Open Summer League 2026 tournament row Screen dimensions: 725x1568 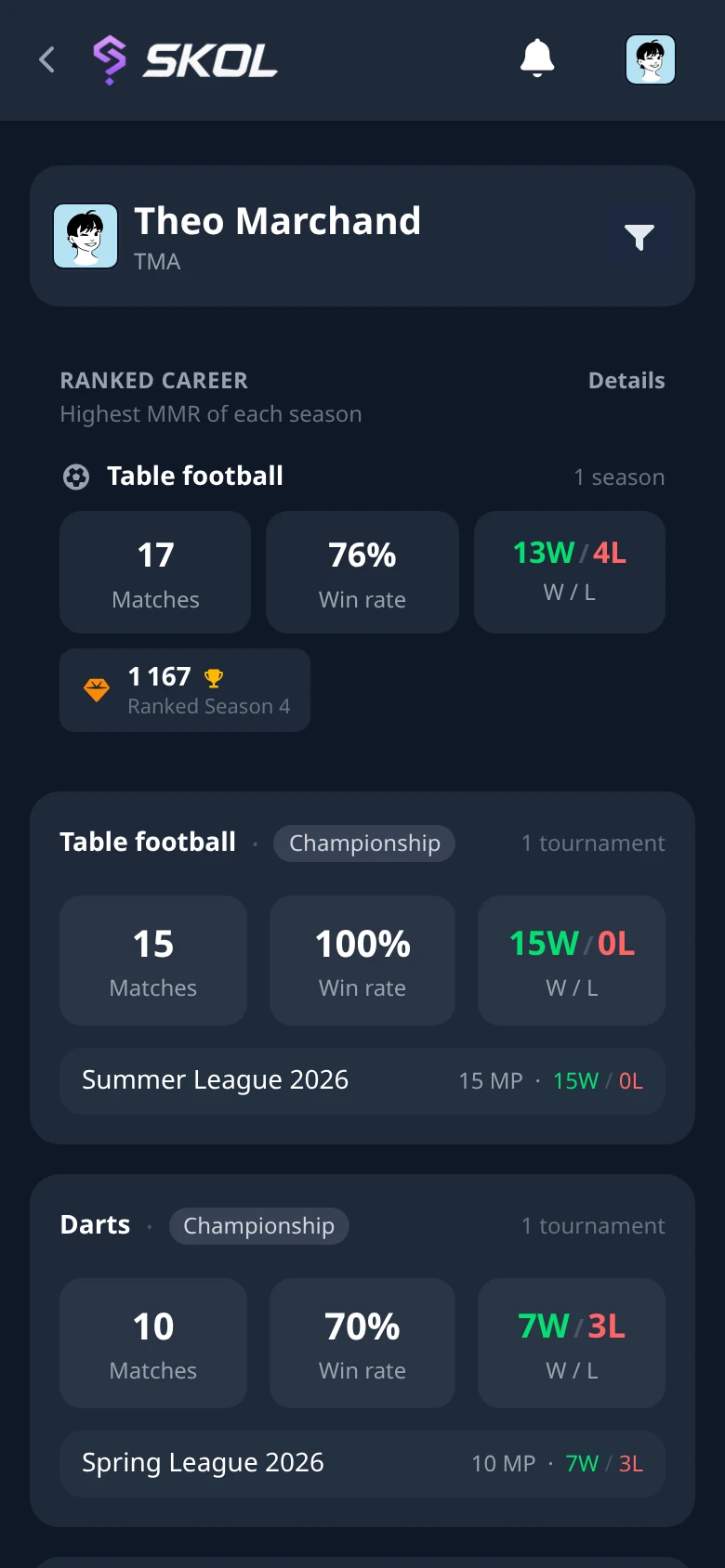362,1081
